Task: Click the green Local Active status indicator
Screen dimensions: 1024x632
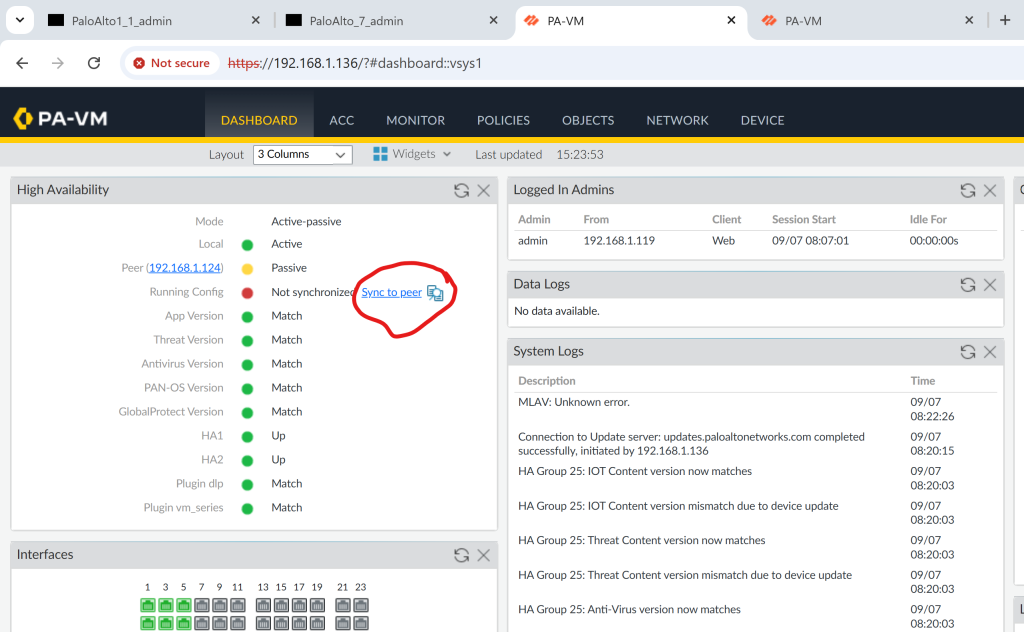Action: 248,245
